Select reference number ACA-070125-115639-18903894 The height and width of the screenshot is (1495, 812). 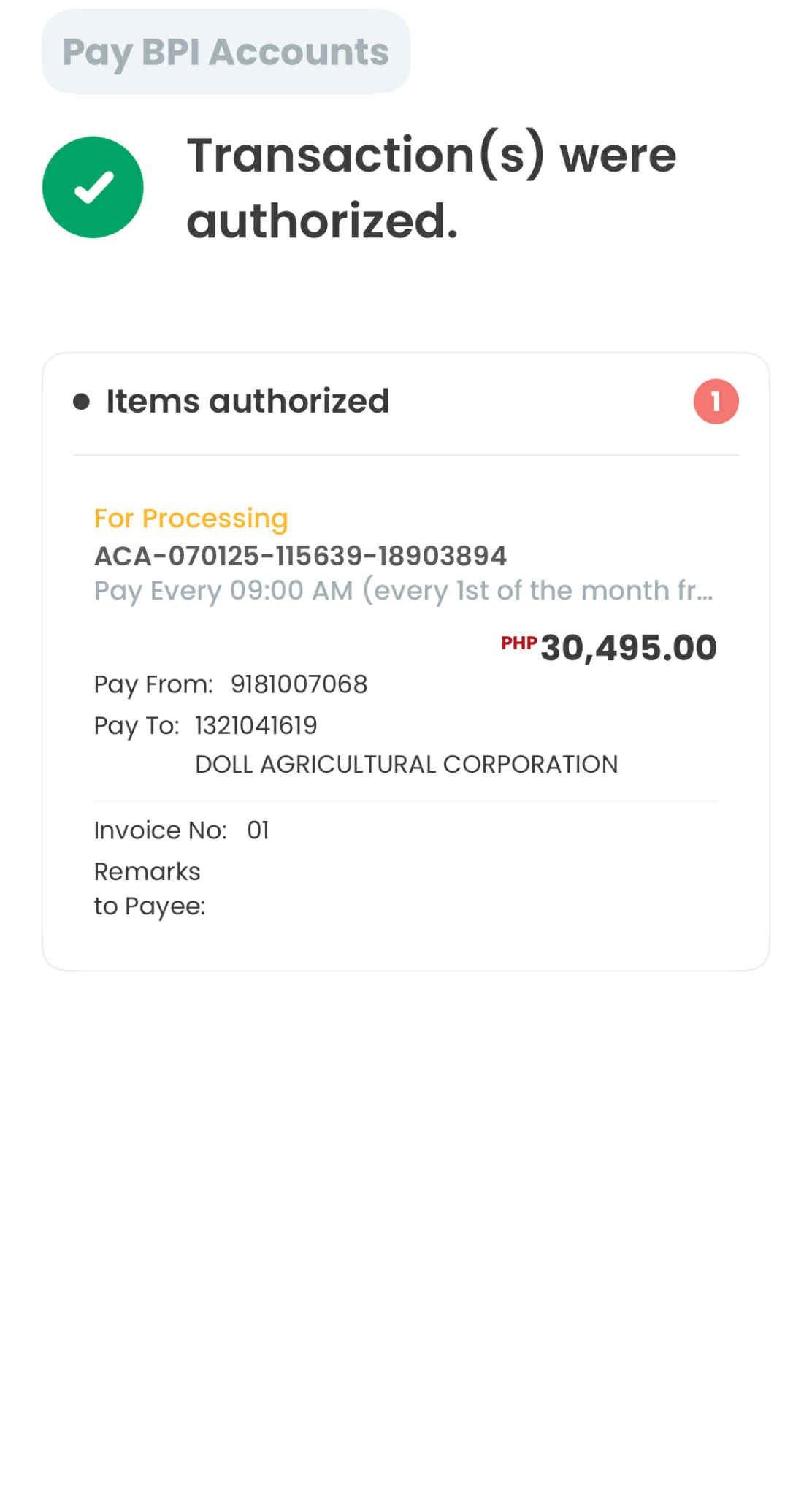[x=300, y=556]
